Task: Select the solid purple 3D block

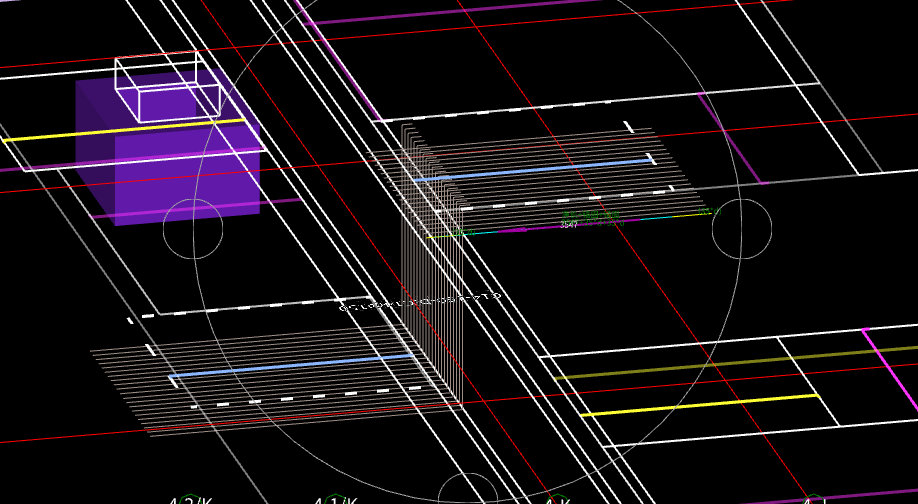Action: (167, 146)
